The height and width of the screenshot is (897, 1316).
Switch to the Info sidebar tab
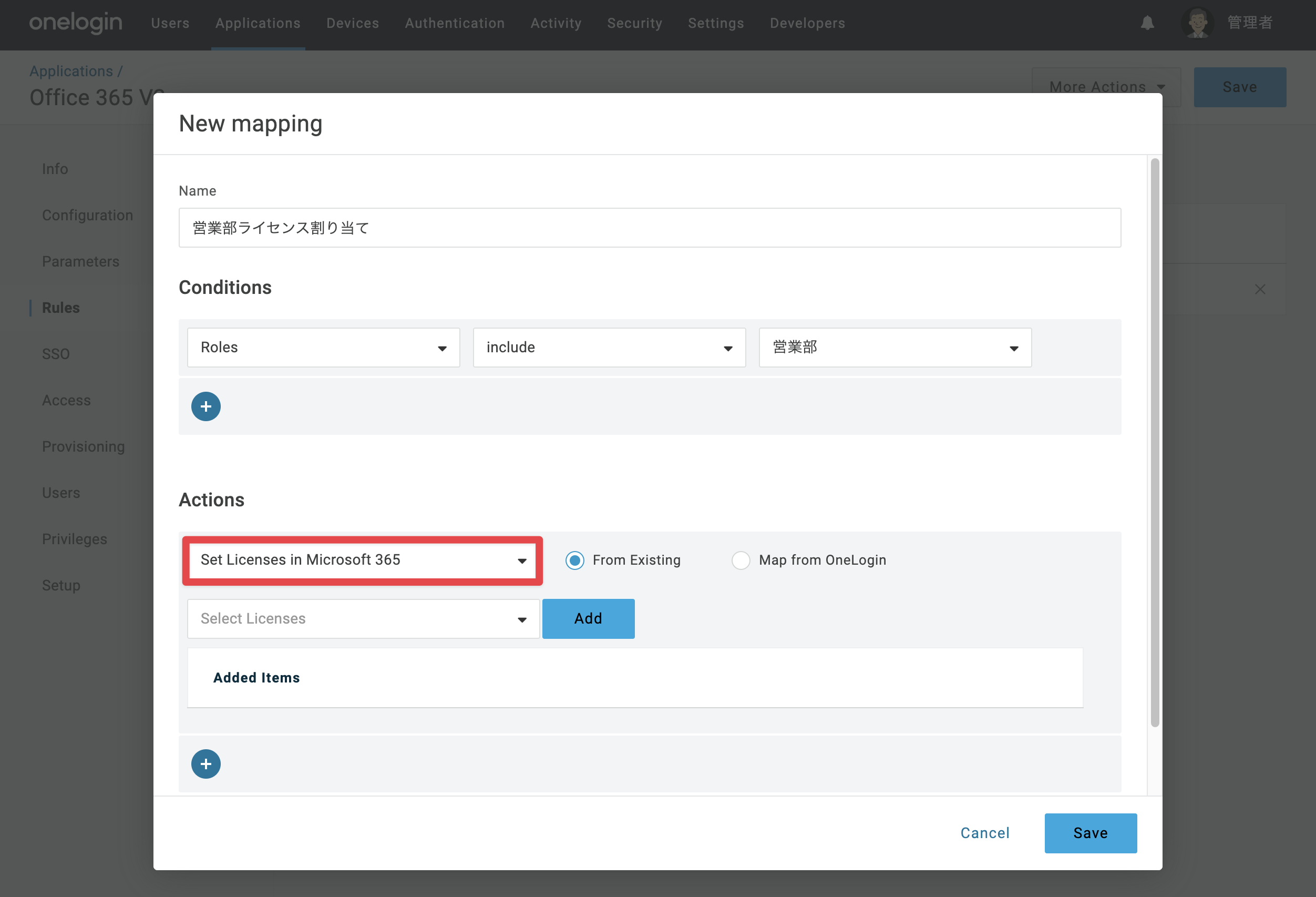pos(55,169)
